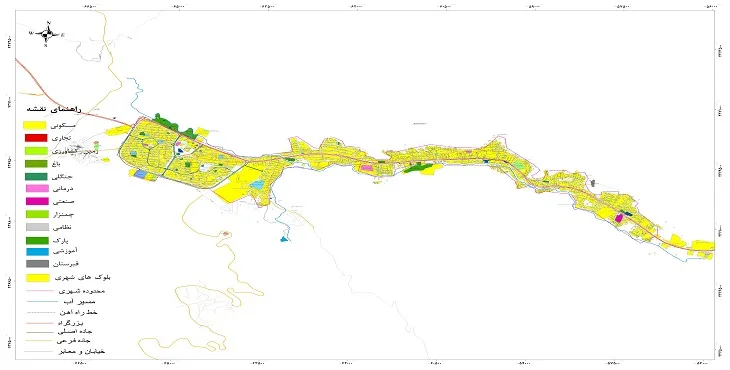
Task: Click the pink medical parcel in map center
Action: pyautogui.click(x=367, y=168)
